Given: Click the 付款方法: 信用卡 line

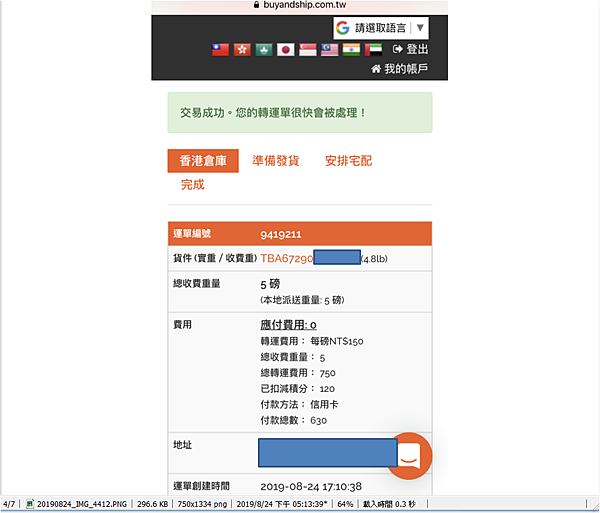Looking at the screenshot, I should (299, 404).
